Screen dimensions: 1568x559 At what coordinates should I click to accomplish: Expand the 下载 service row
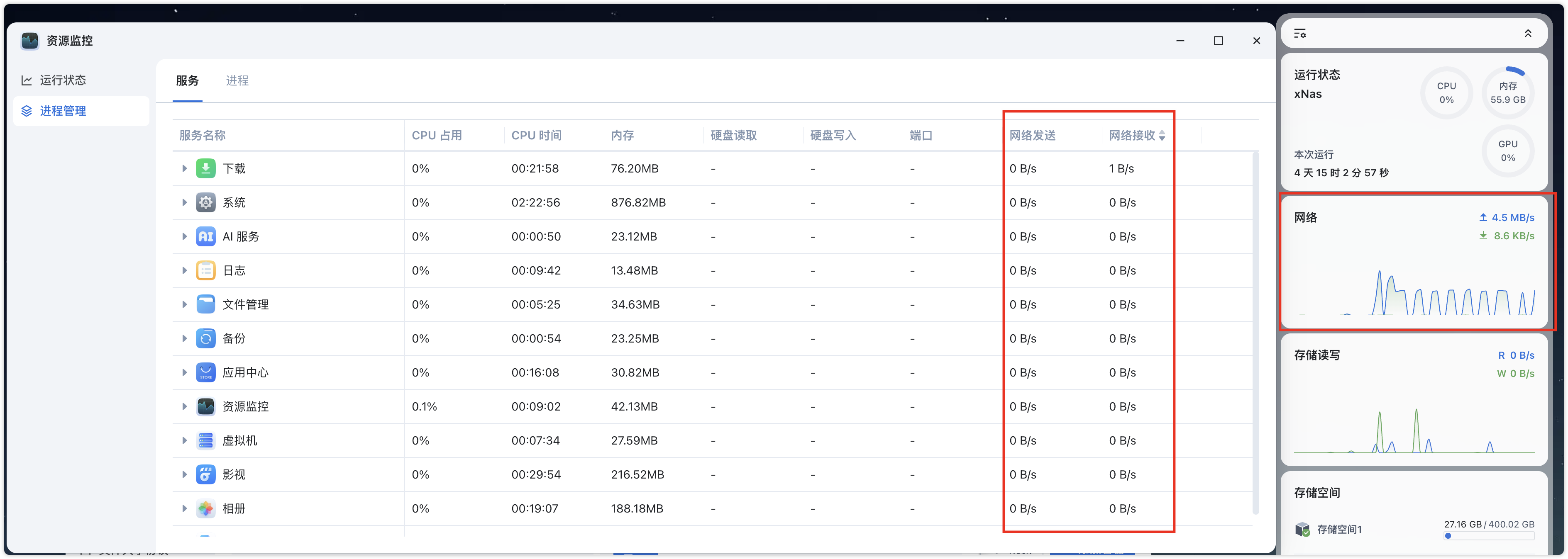[x=184, y=168]
